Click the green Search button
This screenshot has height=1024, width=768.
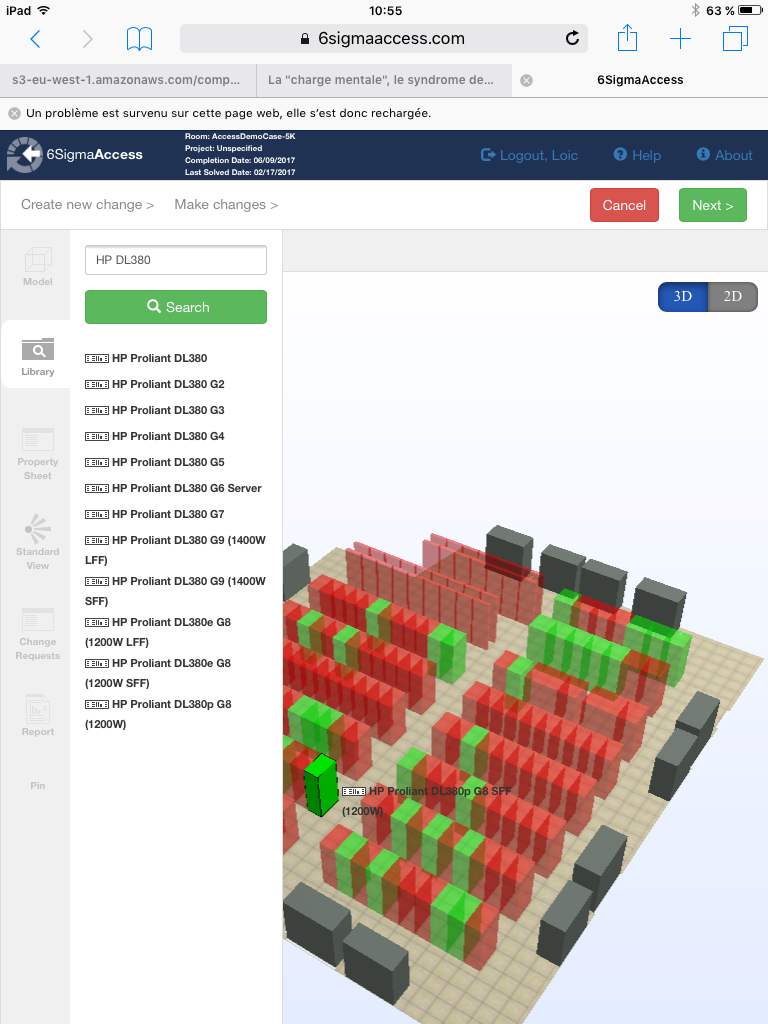pos(176,307)
